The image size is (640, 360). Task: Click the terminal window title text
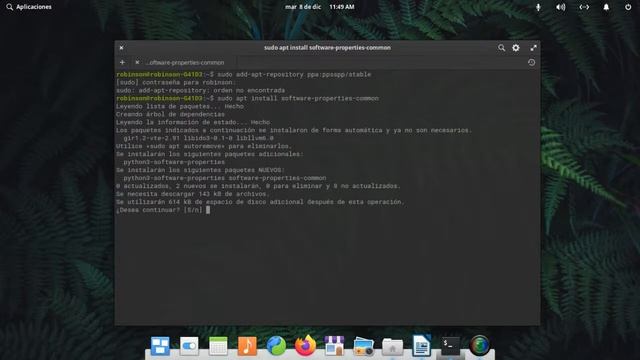point(327,48)
